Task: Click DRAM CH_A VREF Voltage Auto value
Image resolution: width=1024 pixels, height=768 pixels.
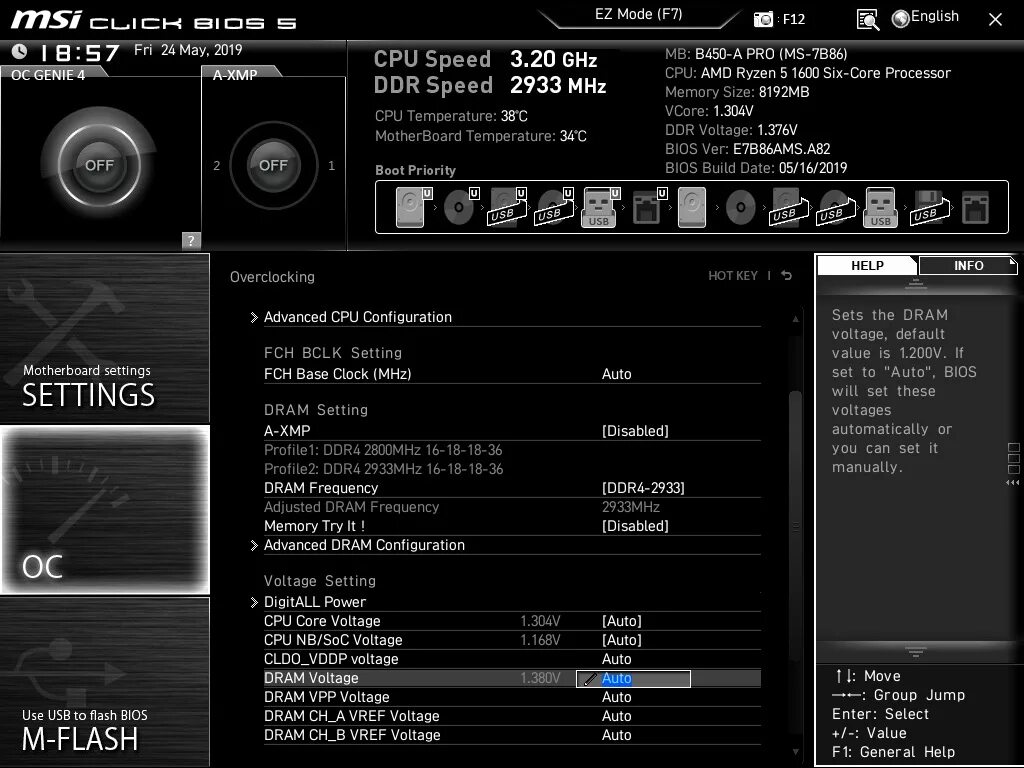Action: coord(616,716)
